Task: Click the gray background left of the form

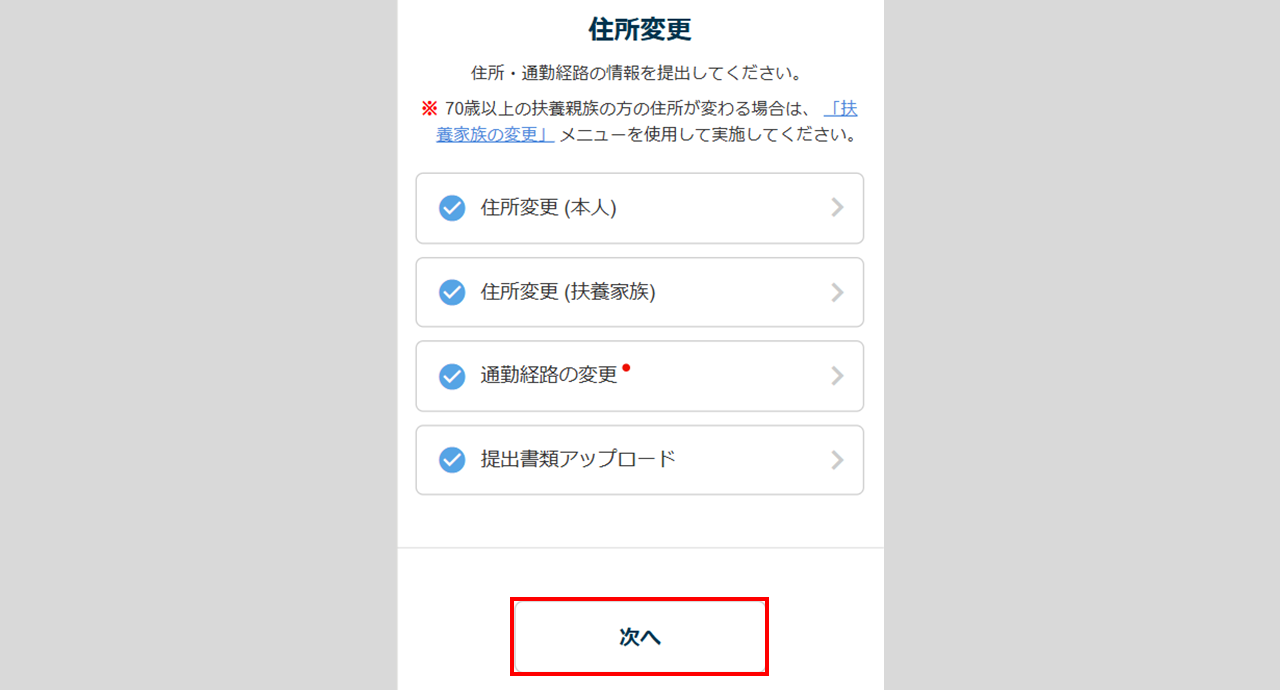Action: 200,345
